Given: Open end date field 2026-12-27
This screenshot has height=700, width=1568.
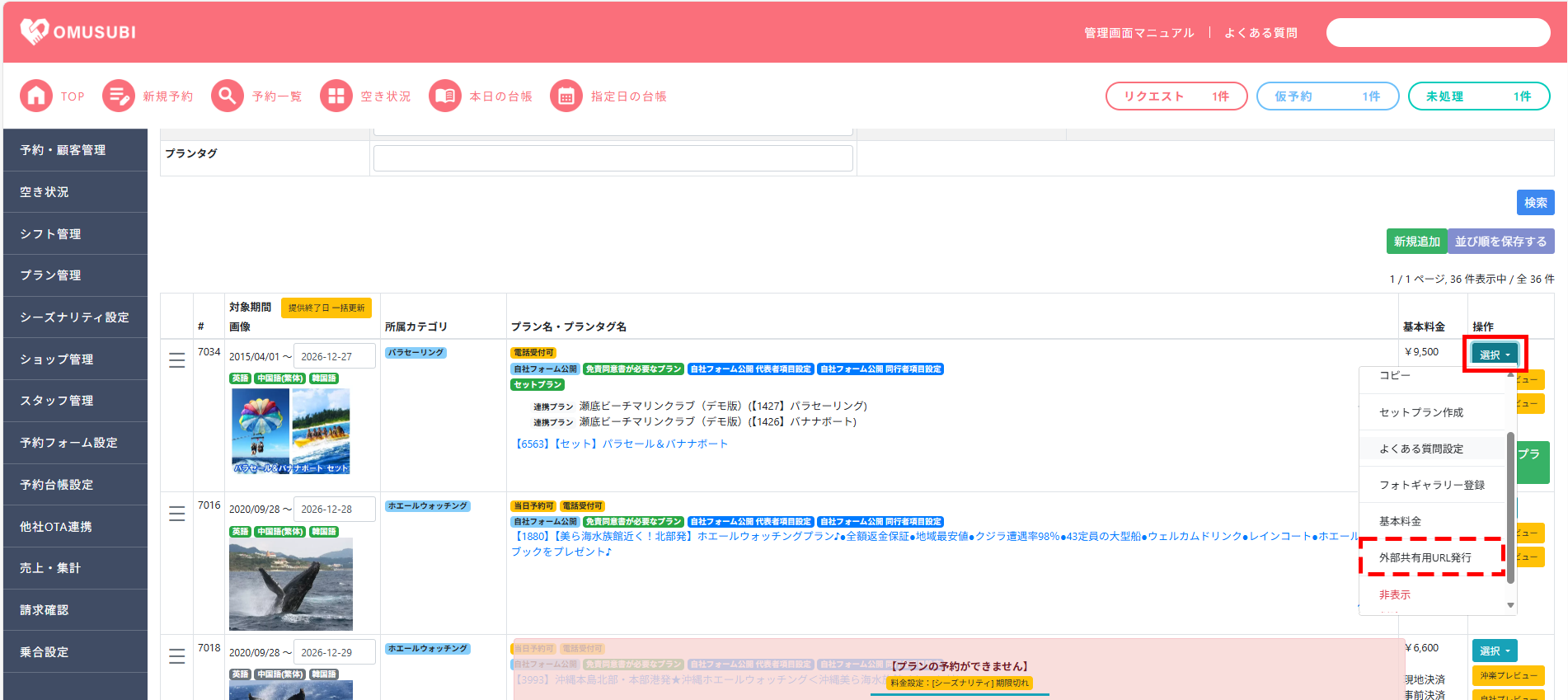Looking at the screenshot, I should coord(334,356).
